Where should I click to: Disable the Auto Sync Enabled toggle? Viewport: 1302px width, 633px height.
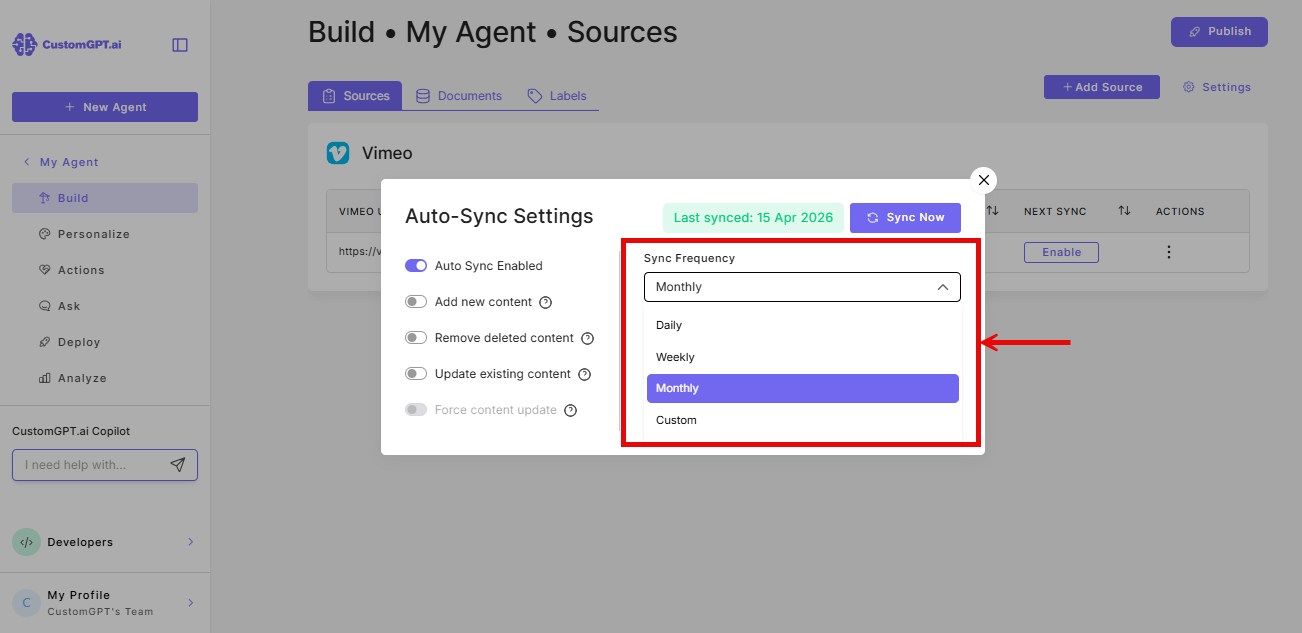coord(415,265)
